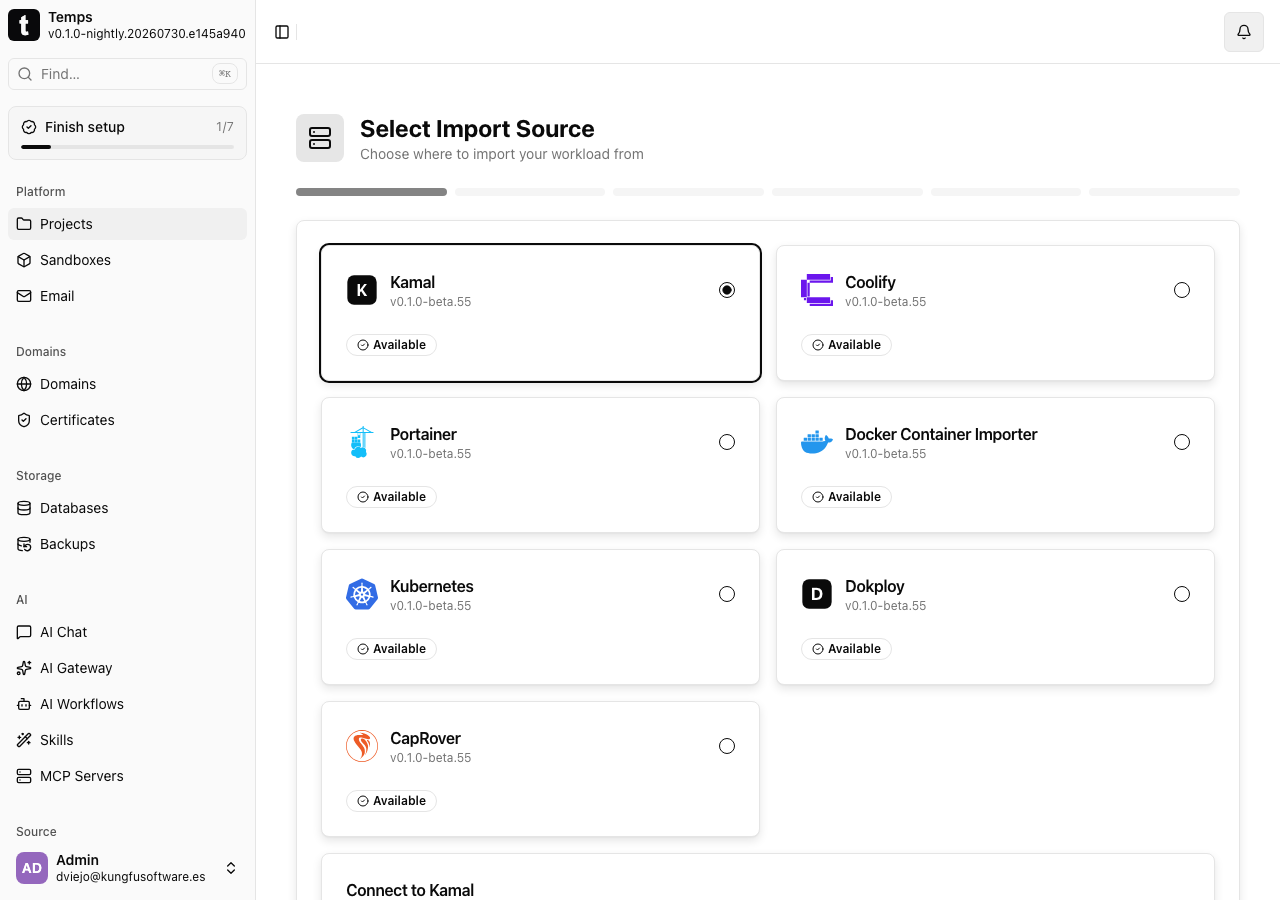Select the Portainer radio button

727,442
